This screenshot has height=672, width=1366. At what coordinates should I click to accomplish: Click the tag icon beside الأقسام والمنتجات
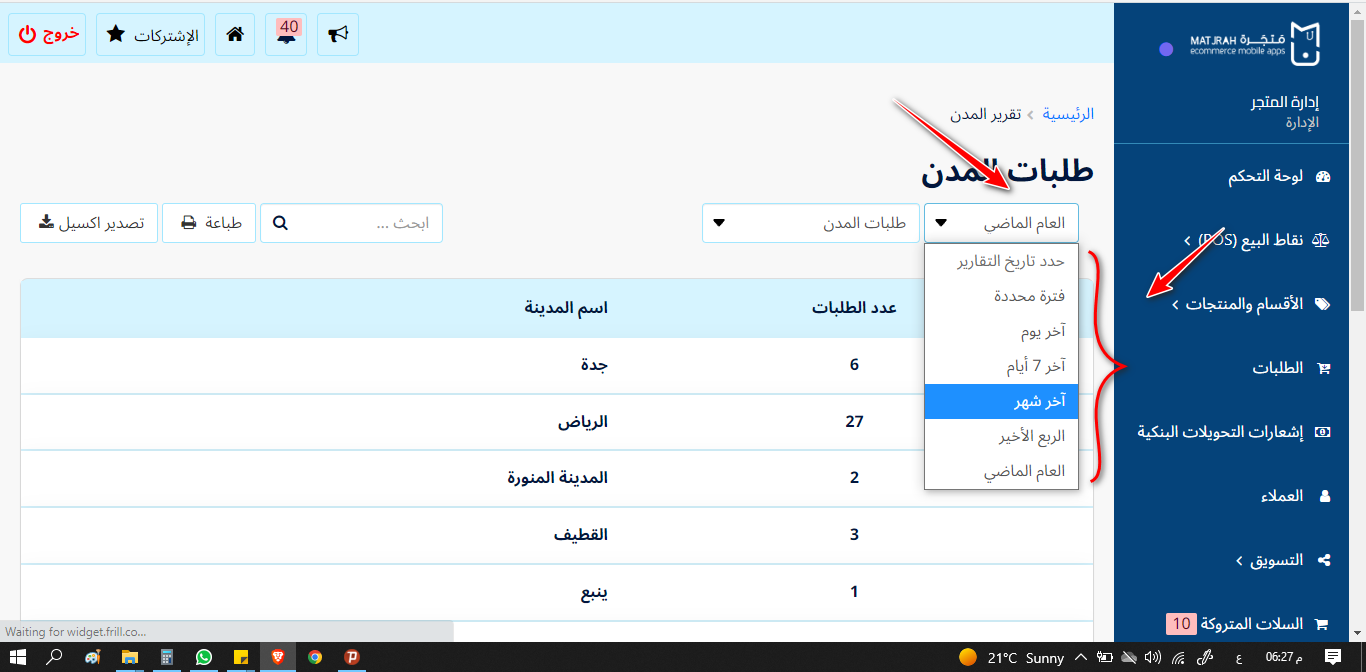point(1324,305)
